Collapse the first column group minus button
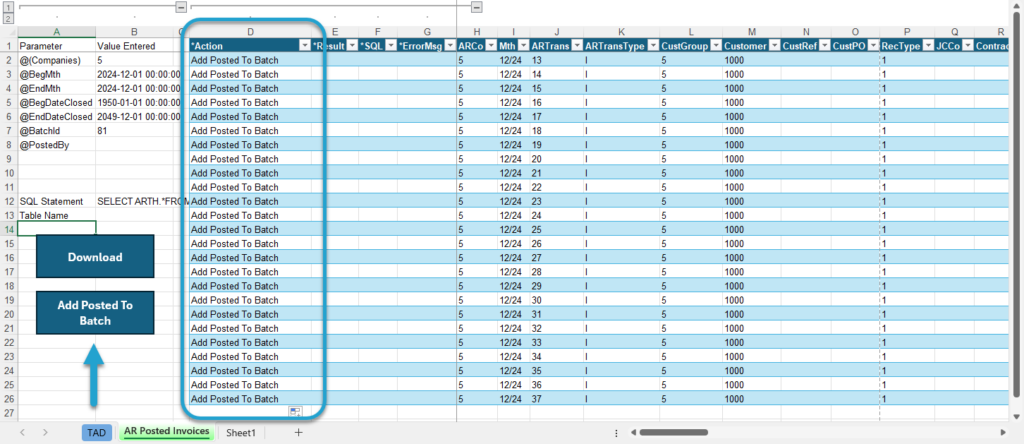Image resolution: width=1024 pixels, height=444 pixels. coord(182,7)
